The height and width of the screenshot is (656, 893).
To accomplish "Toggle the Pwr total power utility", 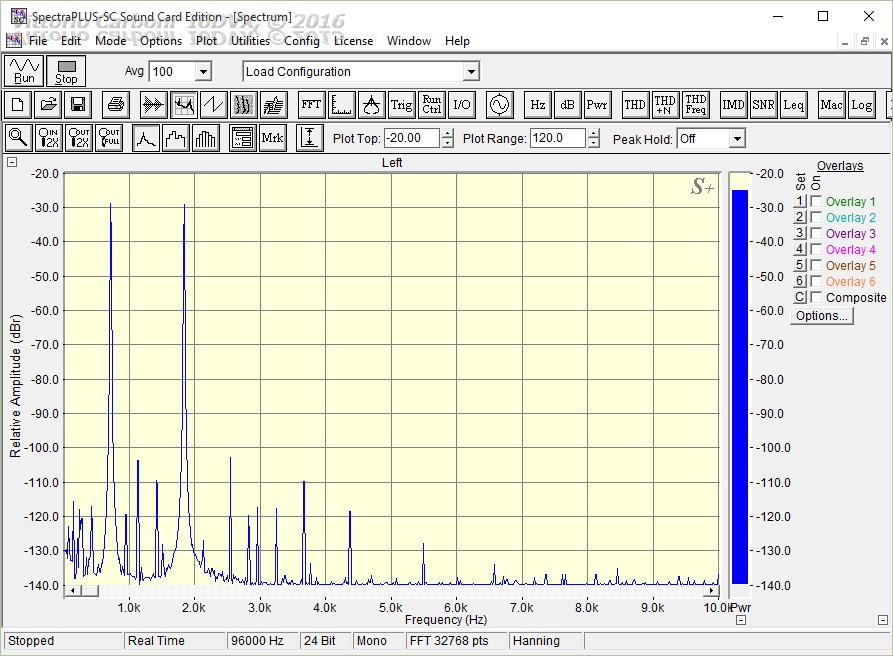I will point(597,105).
